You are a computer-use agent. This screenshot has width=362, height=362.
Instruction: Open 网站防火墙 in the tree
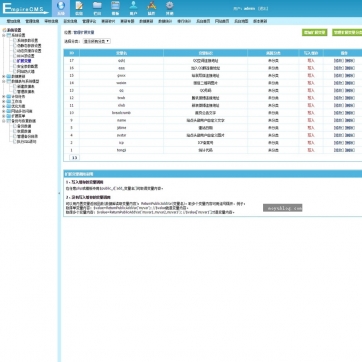pyautogui.click(x=26, y=71)
